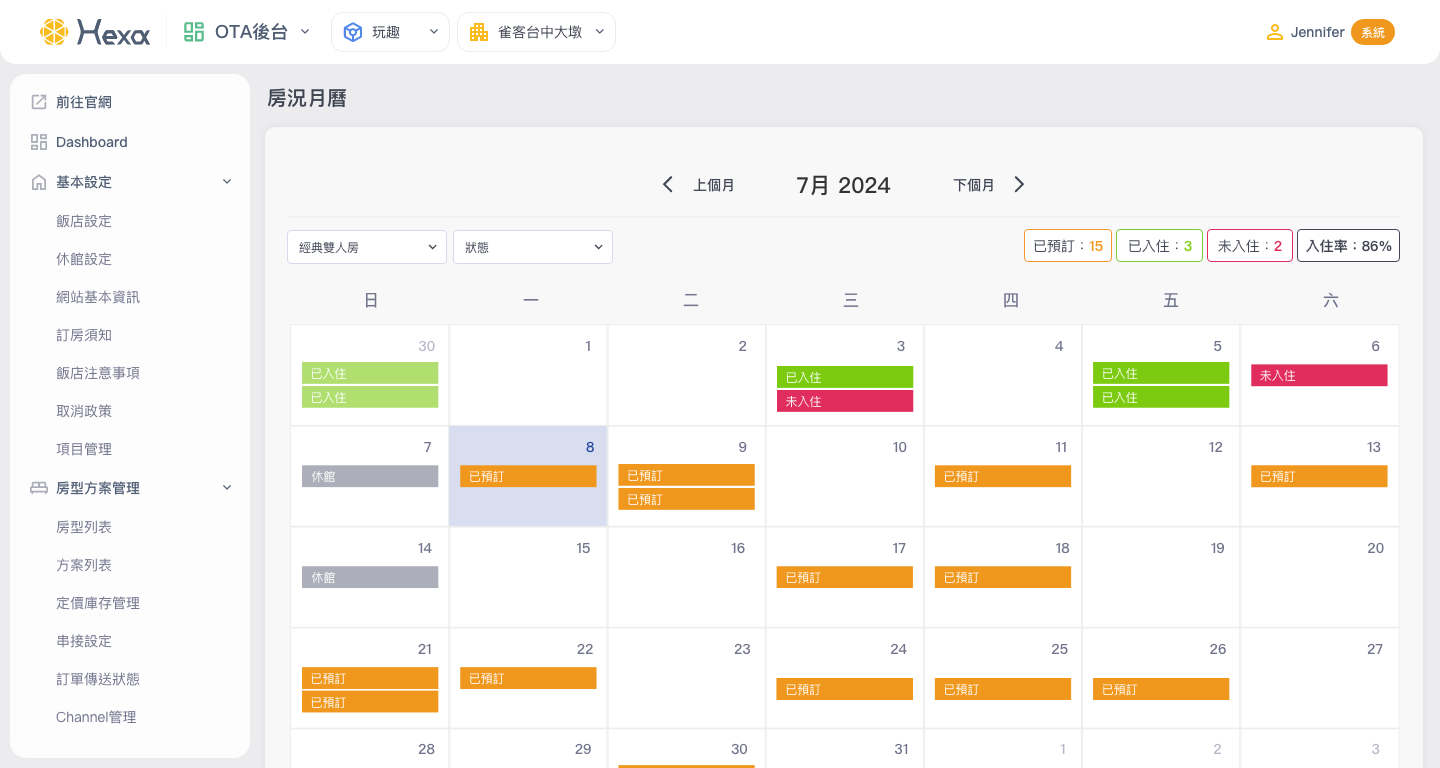Select 定價庫存管理 from the sidebar
Image resolution: width=1440 pixels, height=768 pixels.
pyautogui.click(x=98, y=603)
